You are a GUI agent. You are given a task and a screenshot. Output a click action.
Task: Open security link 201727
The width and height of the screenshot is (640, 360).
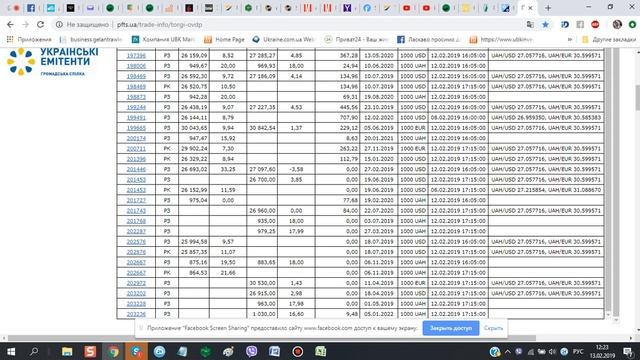[136, 200]
